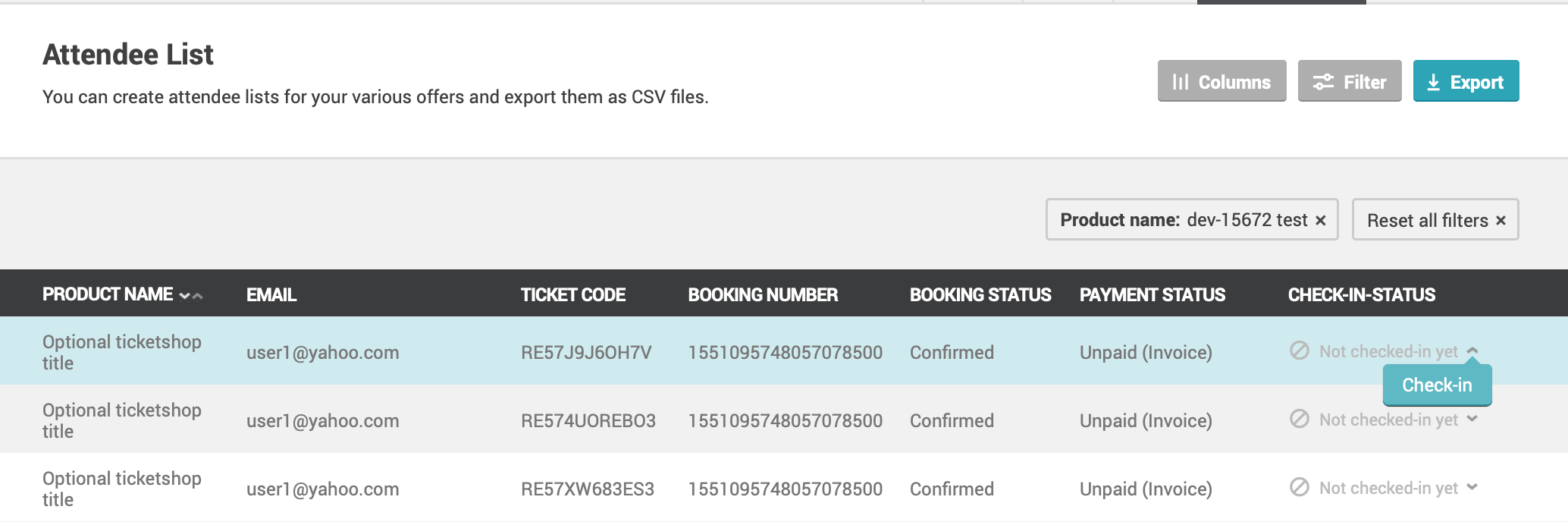The image size is (1568, 522).
Task: Open the Filter options
Action: [x=1350, y=81]
